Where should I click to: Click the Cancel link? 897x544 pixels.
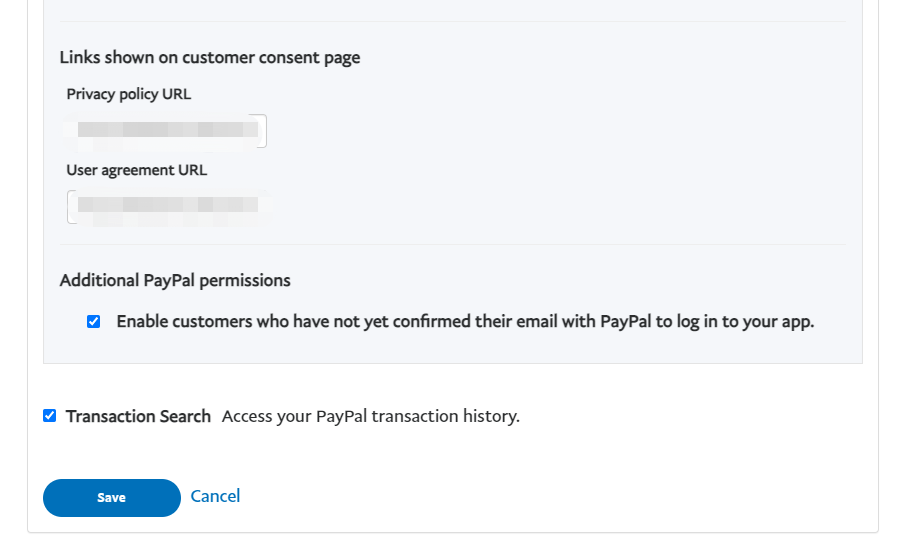pyautogui.click(x=215, y=496)
